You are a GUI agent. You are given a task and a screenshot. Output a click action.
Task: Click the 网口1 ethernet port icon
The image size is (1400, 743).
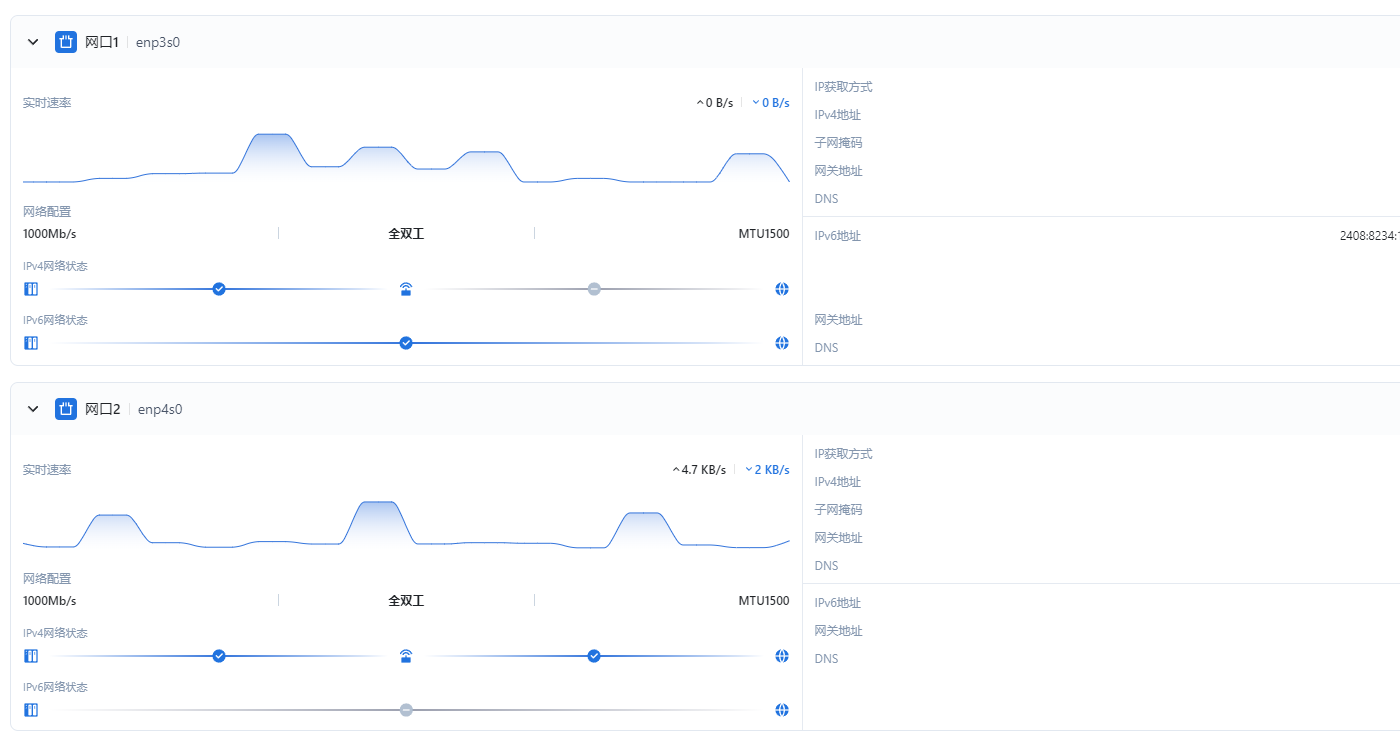click(66, 42)
